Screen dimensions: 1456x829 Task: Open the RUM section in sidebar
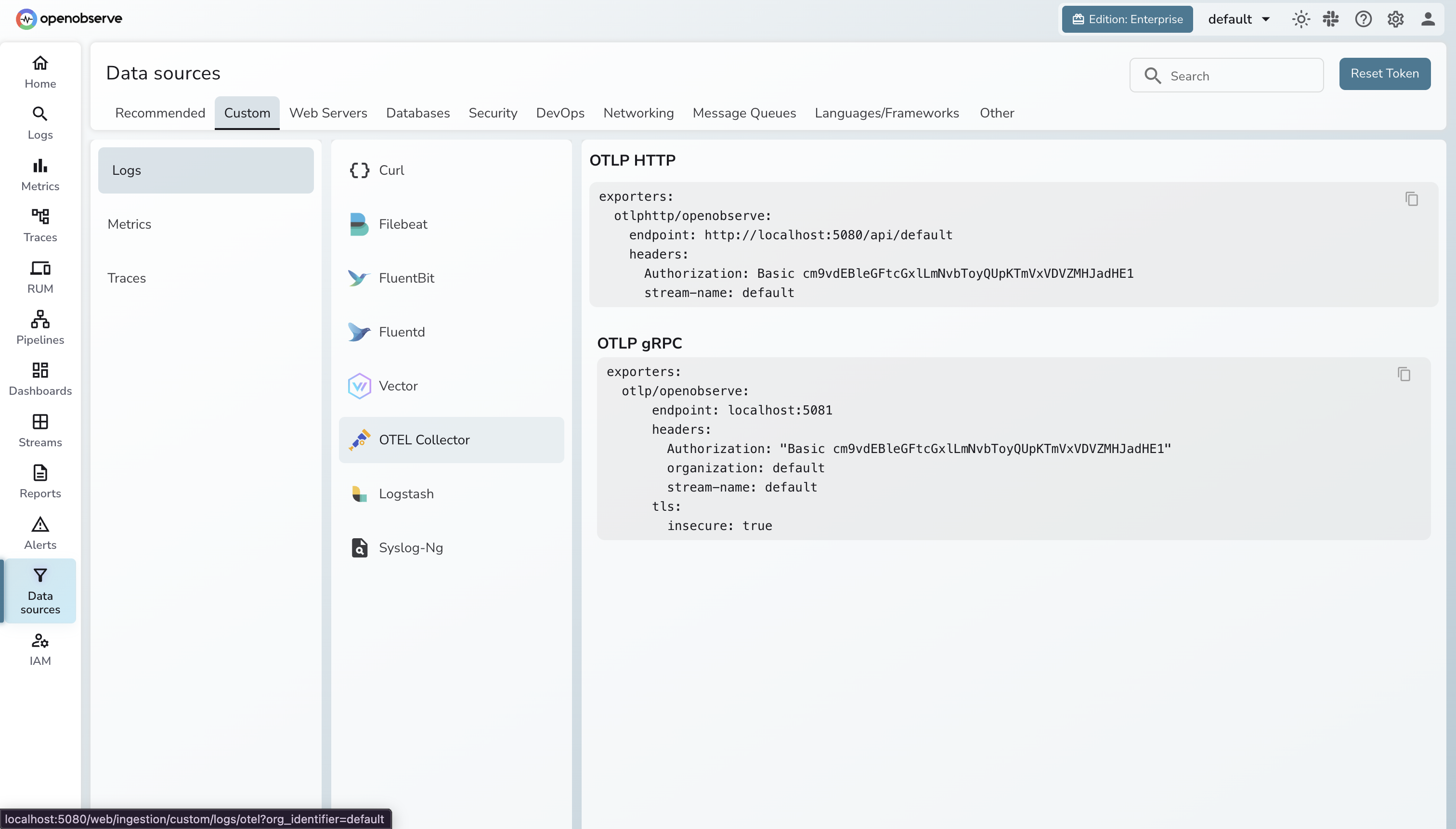(39, 275)
